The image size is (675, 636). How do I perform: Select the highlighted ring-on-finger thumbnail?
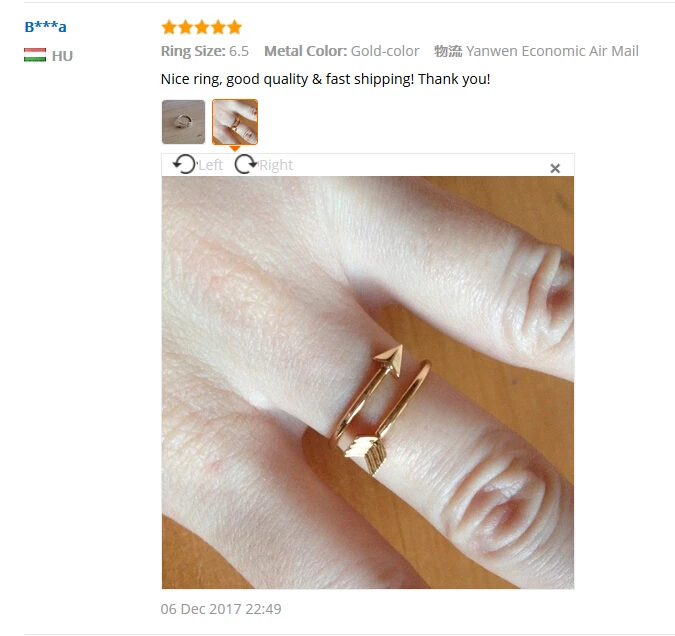pyautogui.click(x=235, y=122)
